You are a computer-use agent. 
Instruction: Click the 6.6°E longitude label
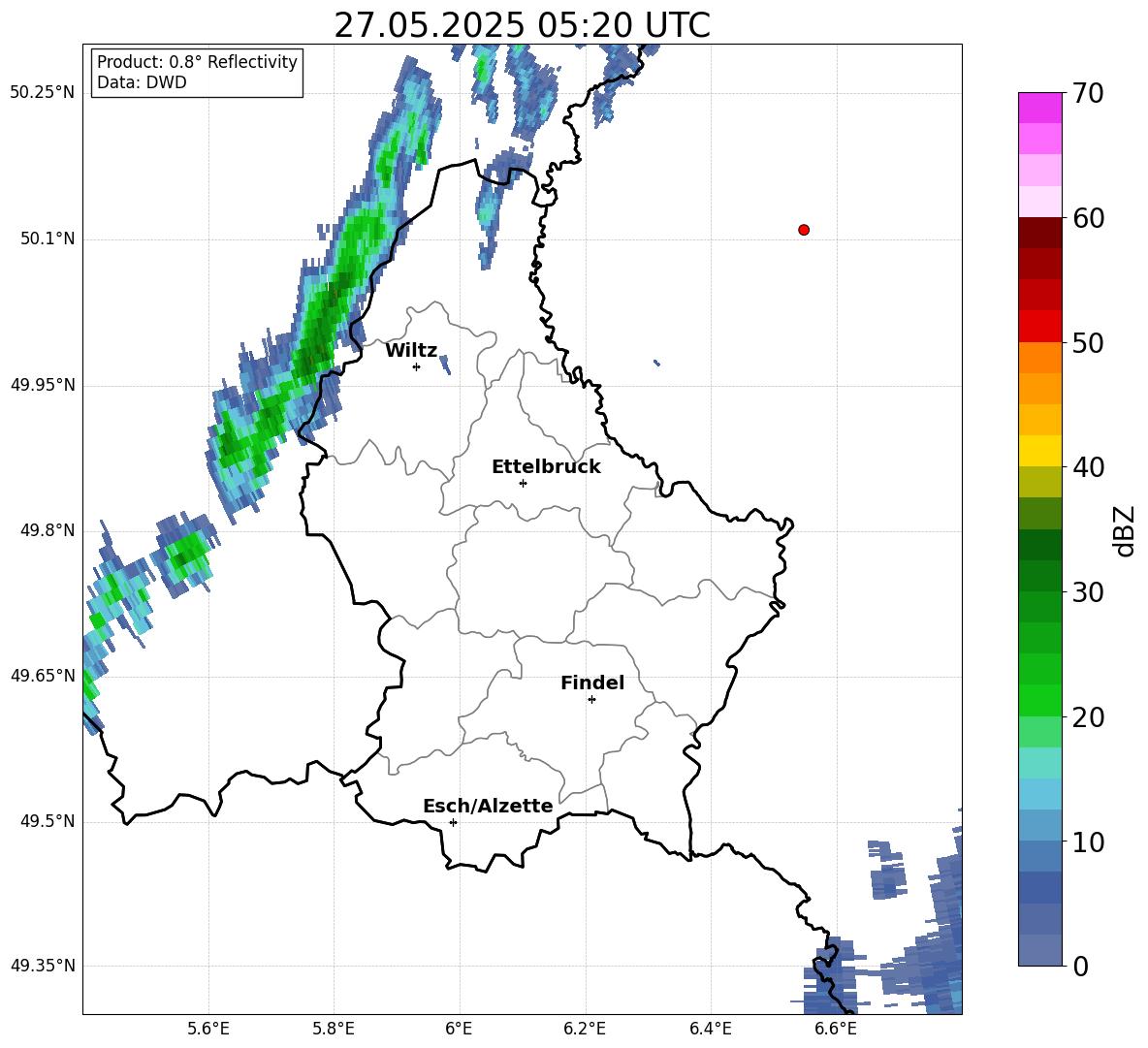(836, 1029)
